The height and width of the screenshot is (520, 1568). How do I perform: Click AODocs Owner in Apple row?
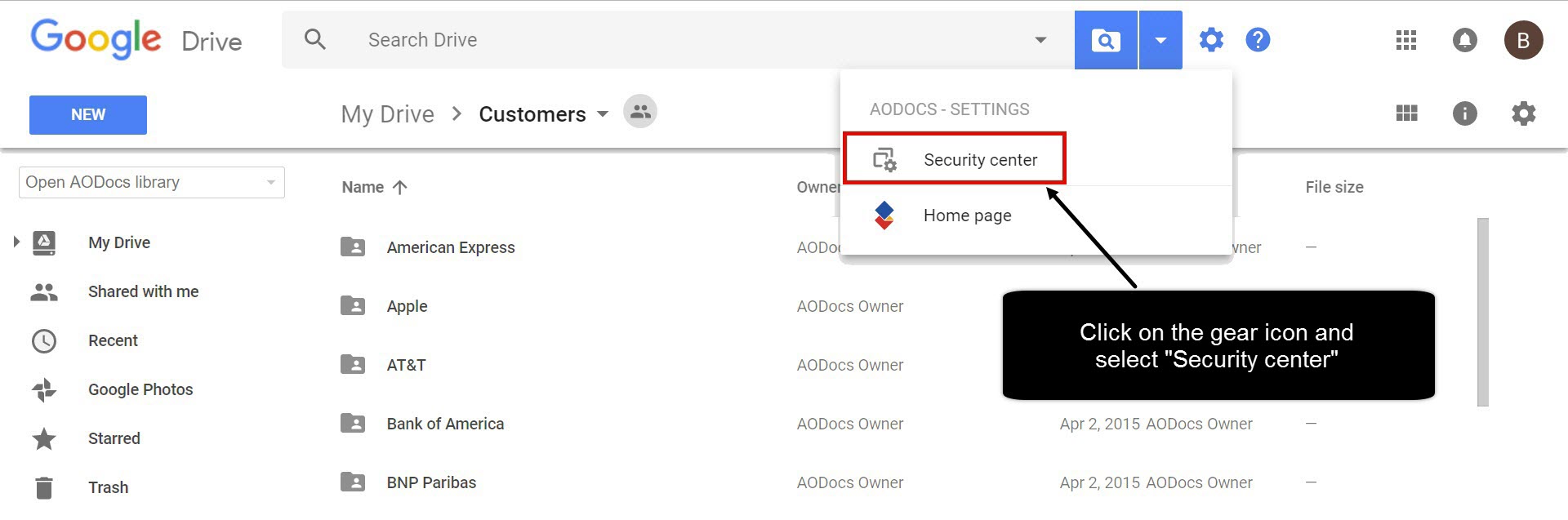(850, 306)
